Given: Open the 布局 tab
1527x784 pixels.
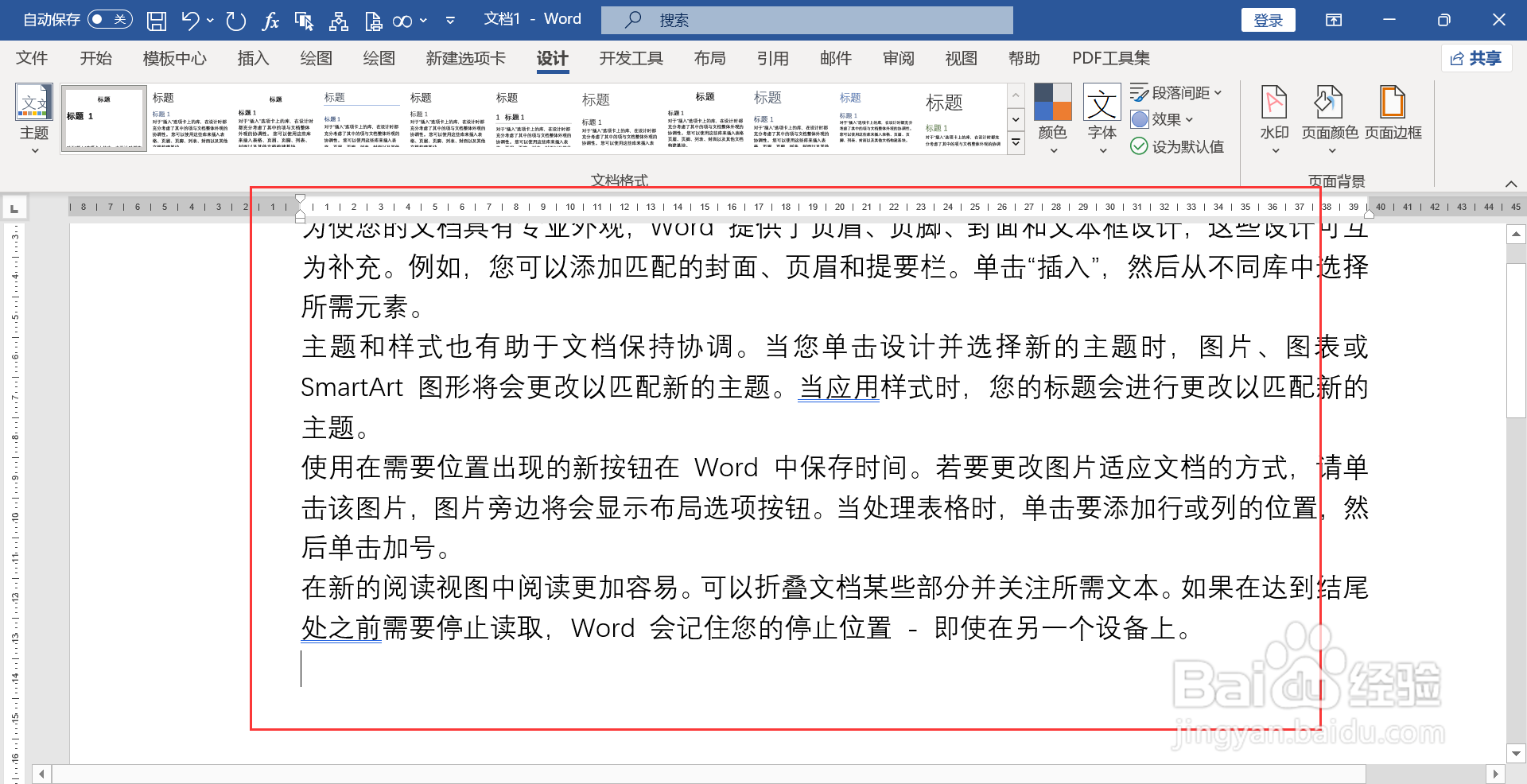Looking at the screenshot, I should pos(709,58).
